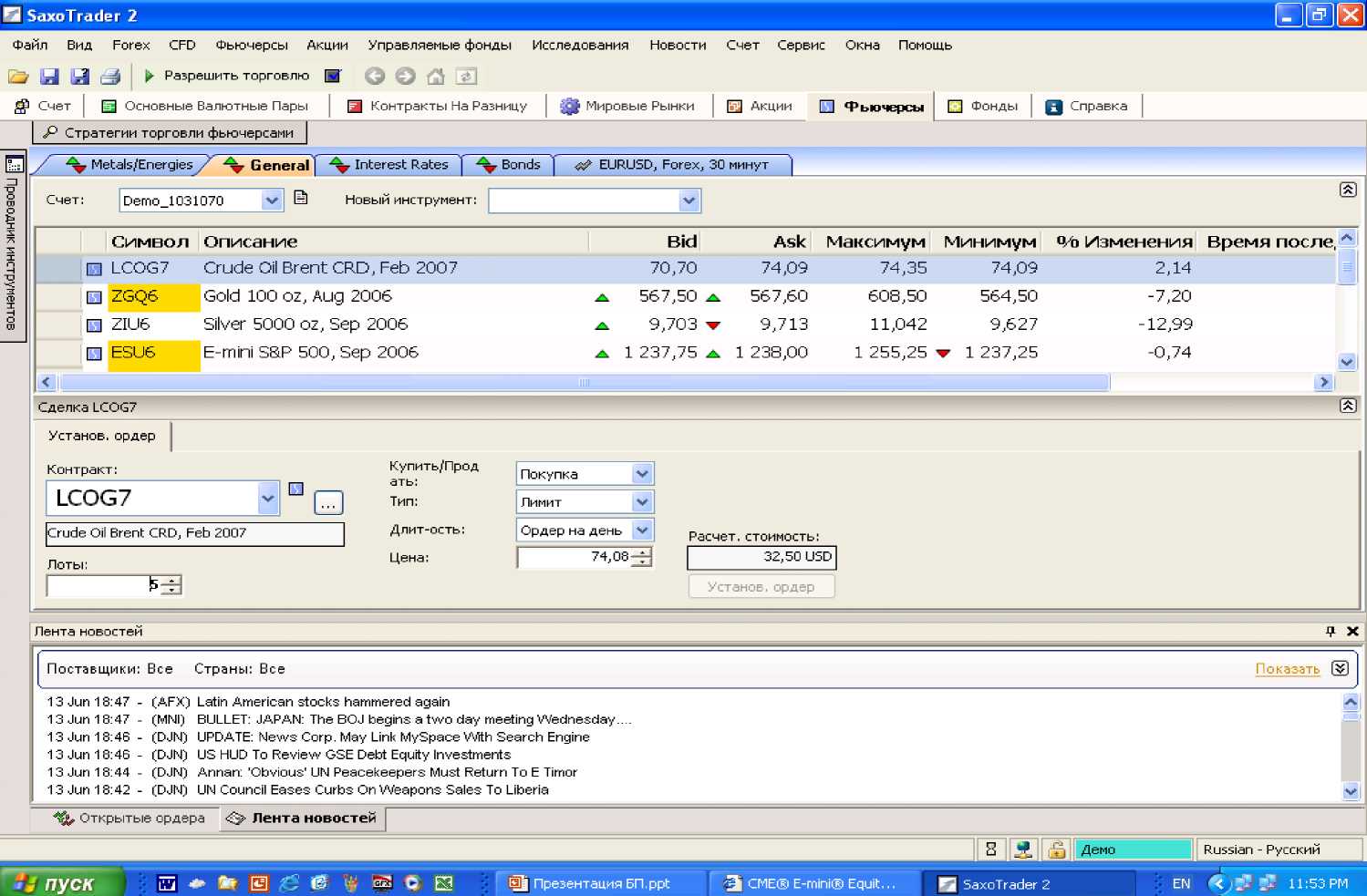Viewport: 1367px width, 896px height.
Task: Click the Показать link in news feed
Action: click(x=1288, y=668)
